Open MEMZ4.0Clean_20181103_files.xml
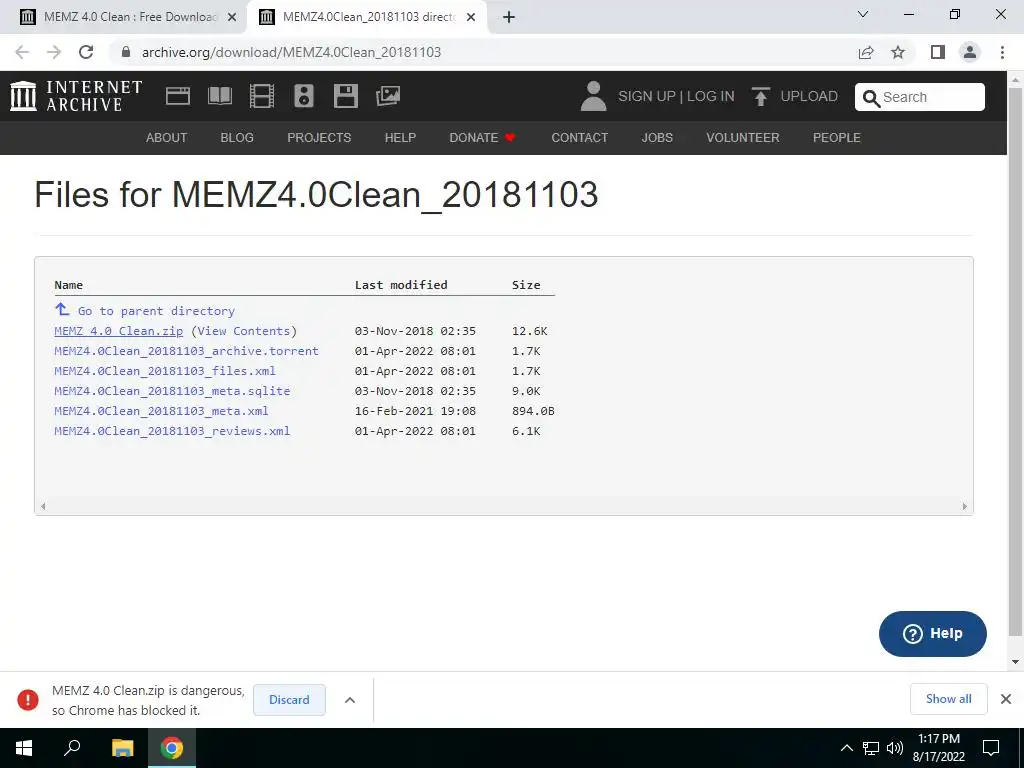This screenshot has width=1024, height=768. click(x=165, y=371)
